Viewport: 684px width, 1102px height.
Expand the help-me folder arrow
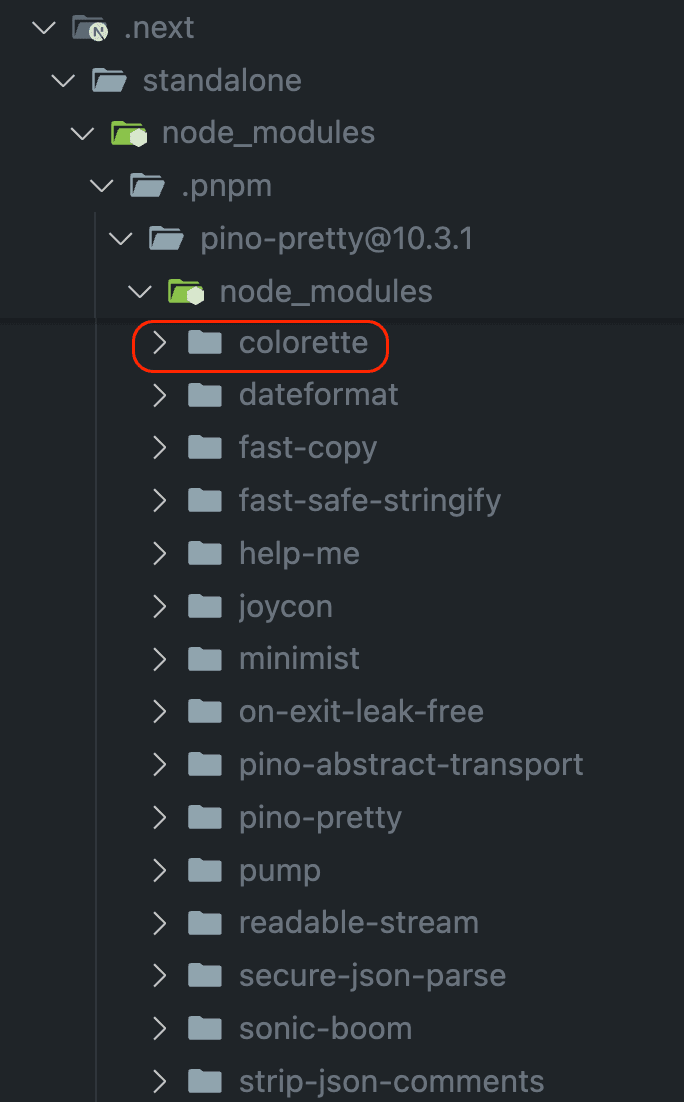(x=159, y=553)
